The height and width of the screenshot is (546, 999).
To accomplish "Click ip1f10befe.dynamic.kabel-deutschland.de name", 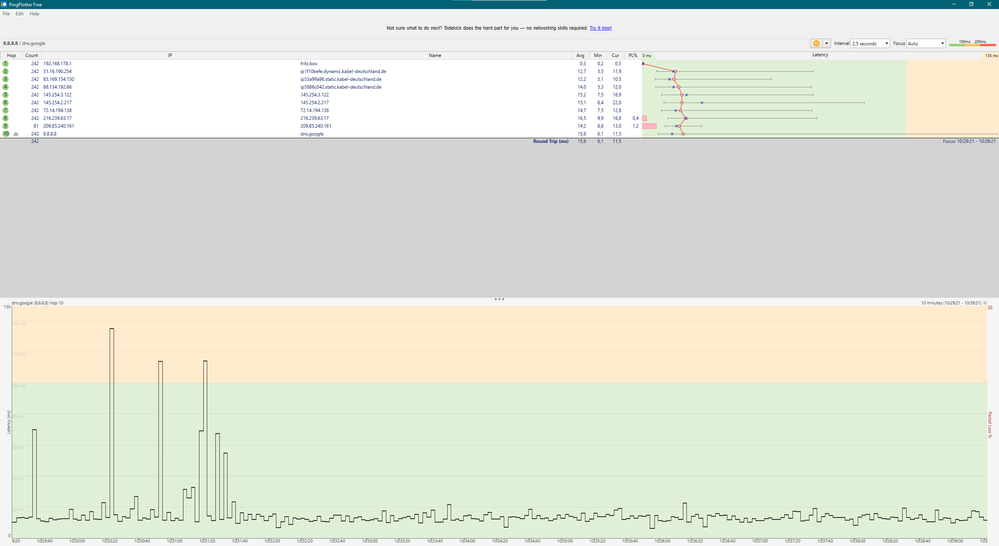I will (x=343, y=71).
